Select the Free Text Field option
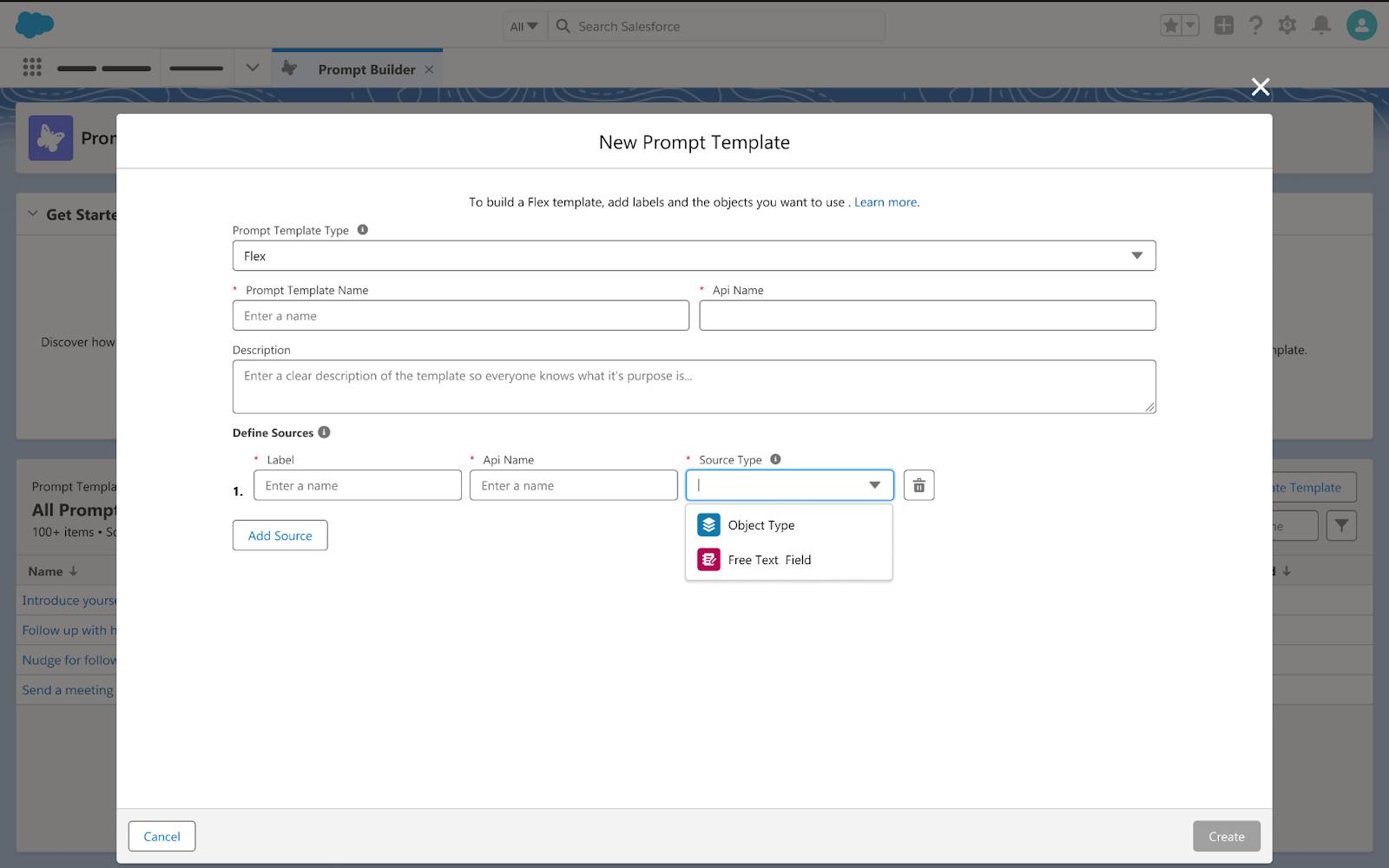1389x868 pixels. pos(789,560)
